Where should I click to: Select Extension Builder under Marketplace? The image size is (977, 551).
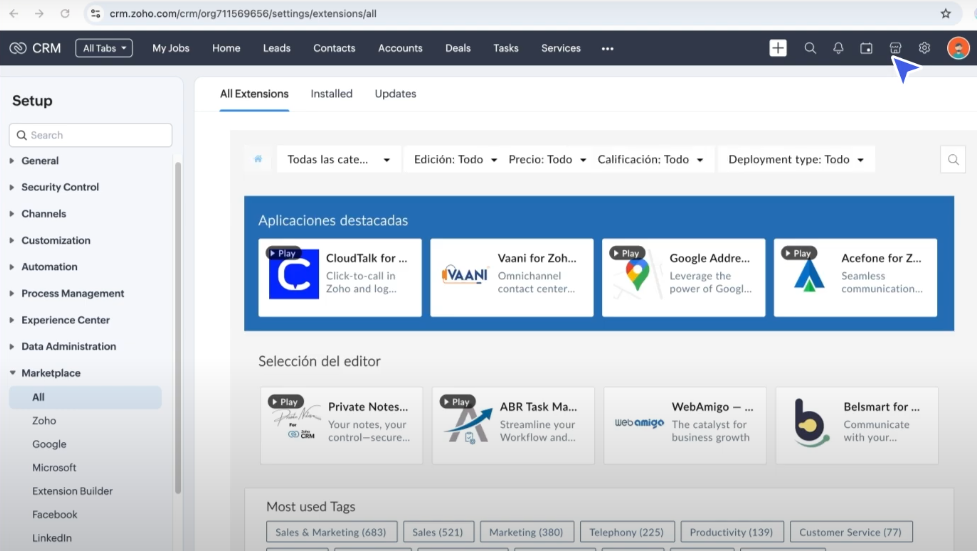[x=72, y=491]
